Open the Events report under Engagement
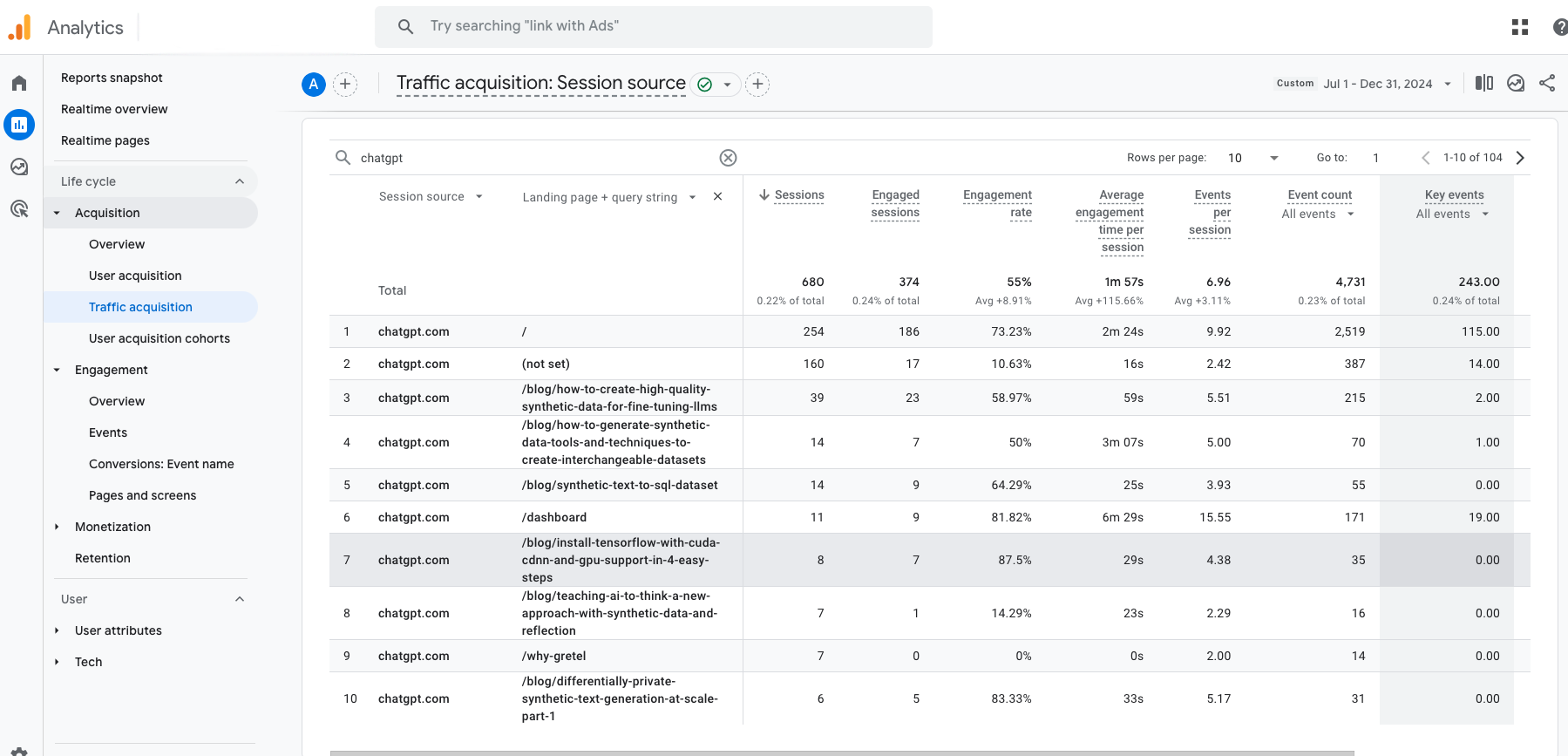1568x756 pixels. click(108, 432)
